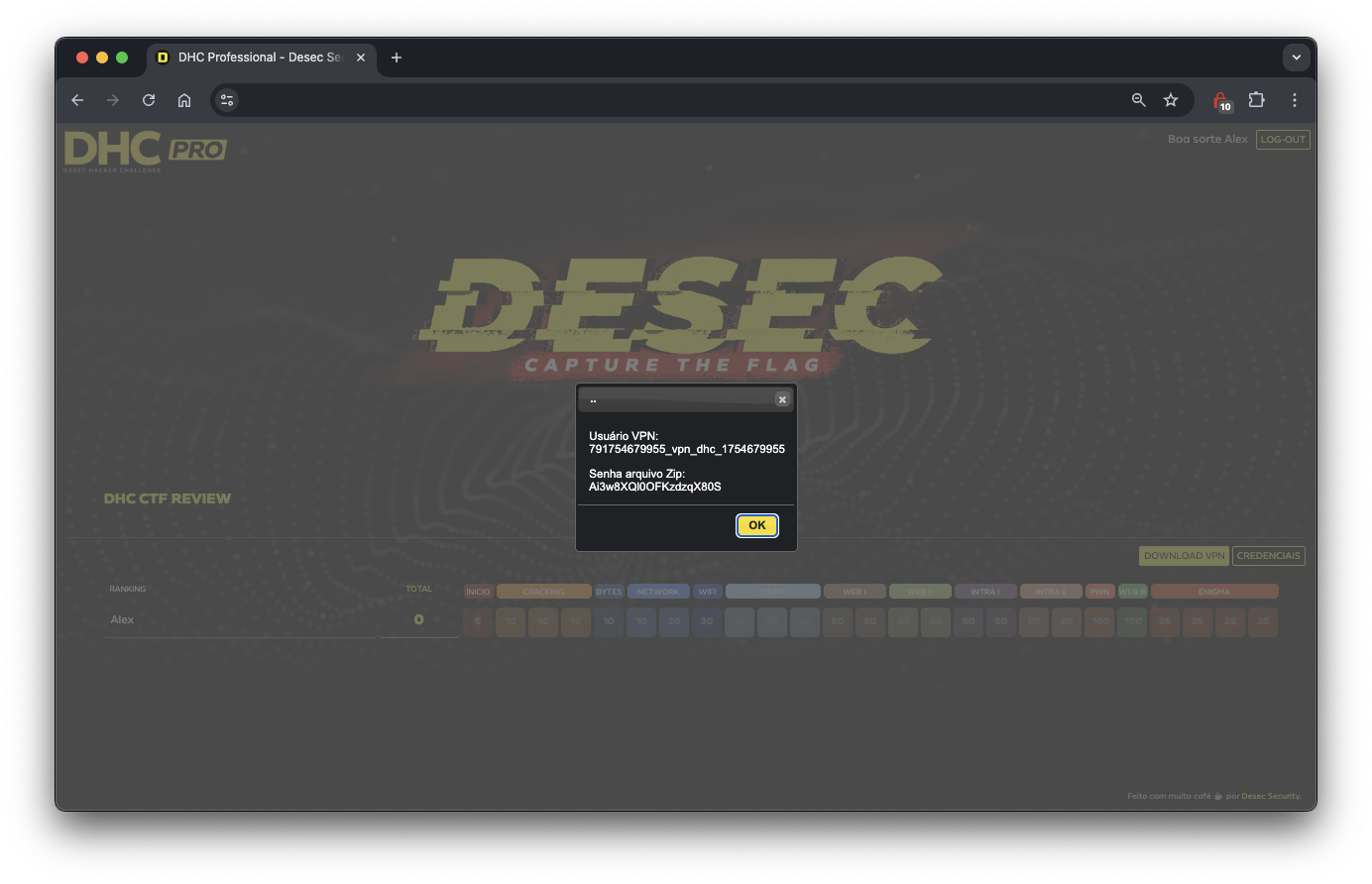Click the back navigation arrow
The height and width of the screenshot is (884, 1372).
(77, 100)
